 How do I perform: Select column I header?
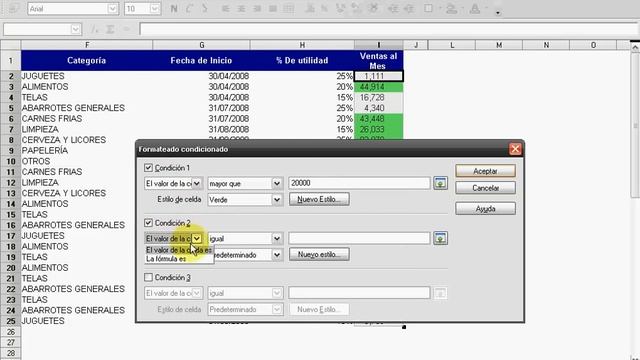coord(379,45)
